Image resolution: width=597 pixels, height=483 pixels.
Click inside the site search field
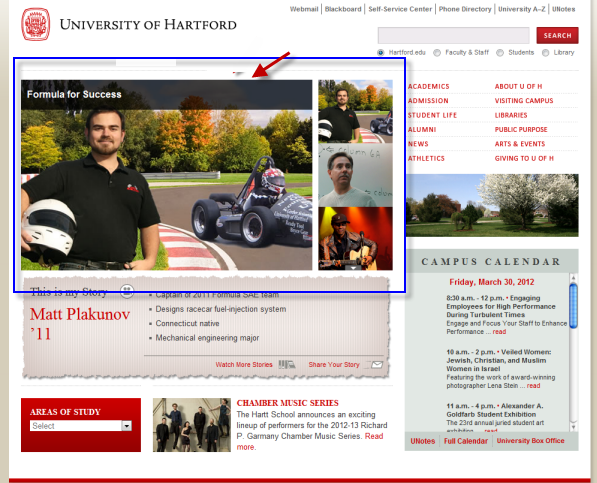pyautogui.click(x=453, y=35)
